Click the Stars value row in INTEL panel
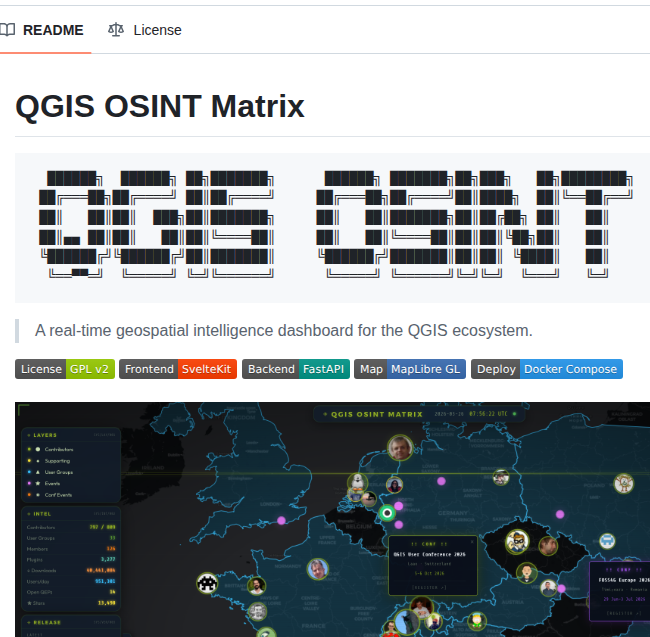The image size is (650, 637). (71, 603)
